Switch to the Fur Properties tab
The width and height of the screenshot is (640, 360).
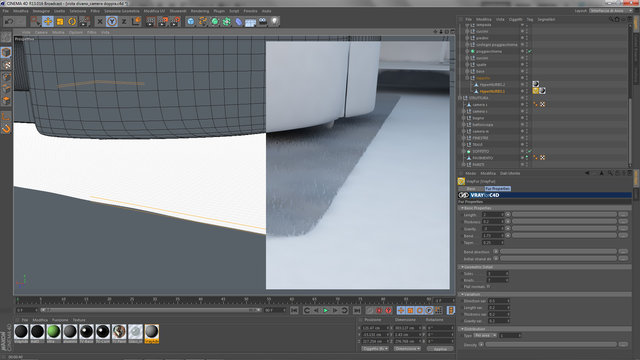point(498,189)
